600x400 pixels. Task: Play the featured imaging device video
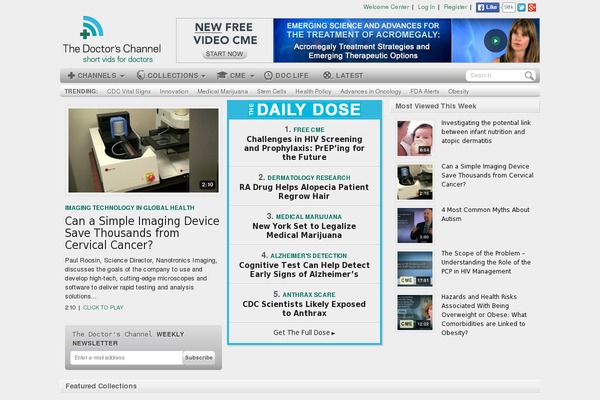coord(143,150)
